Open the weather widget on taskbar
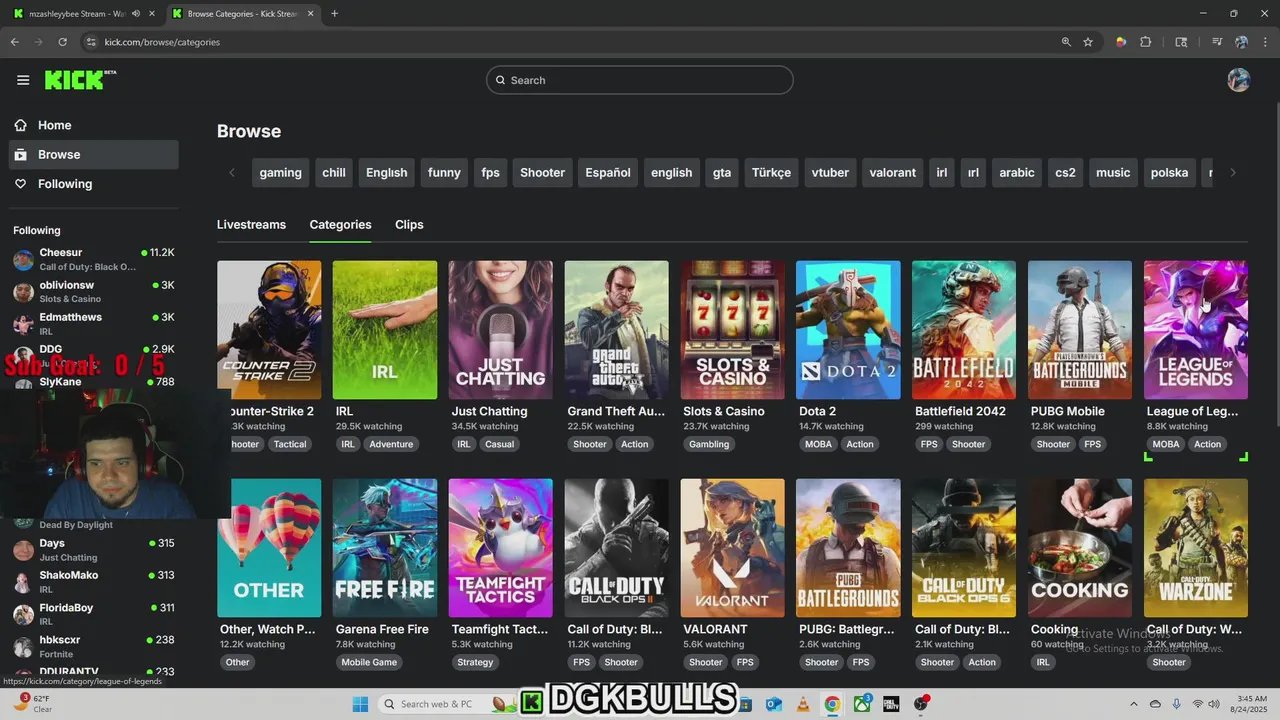 30,704
